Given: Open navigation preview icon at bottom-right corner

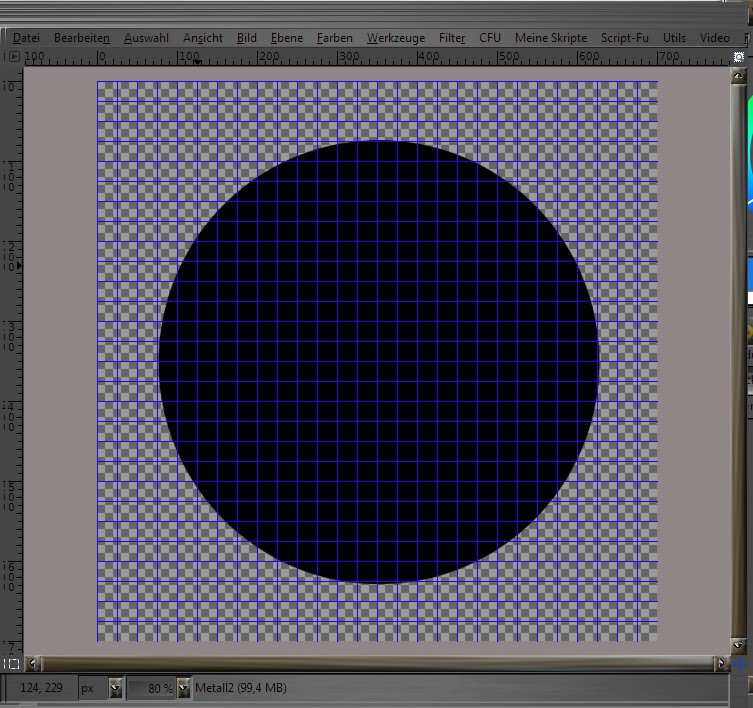Looking at the screenshot, I should pyautogui.click(x=740, y=663).
